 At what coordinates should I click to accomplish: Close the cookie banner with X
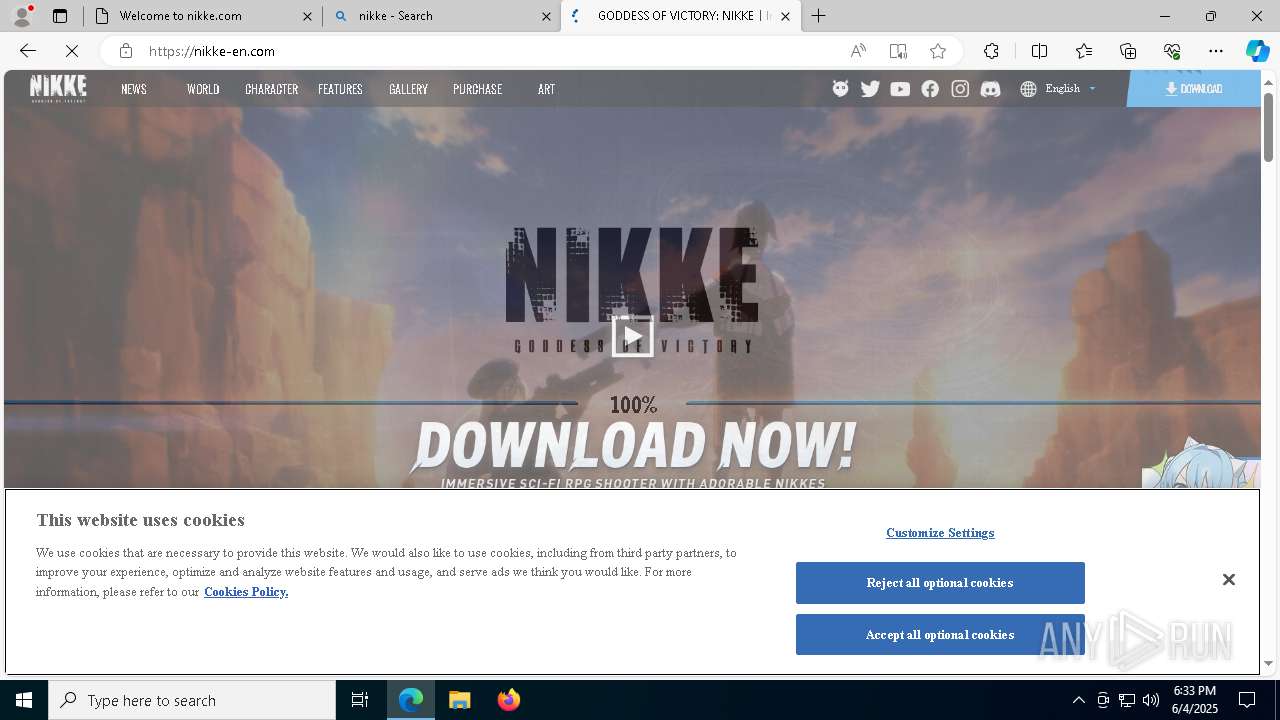pyautogui.click(x=1229, y=580)
